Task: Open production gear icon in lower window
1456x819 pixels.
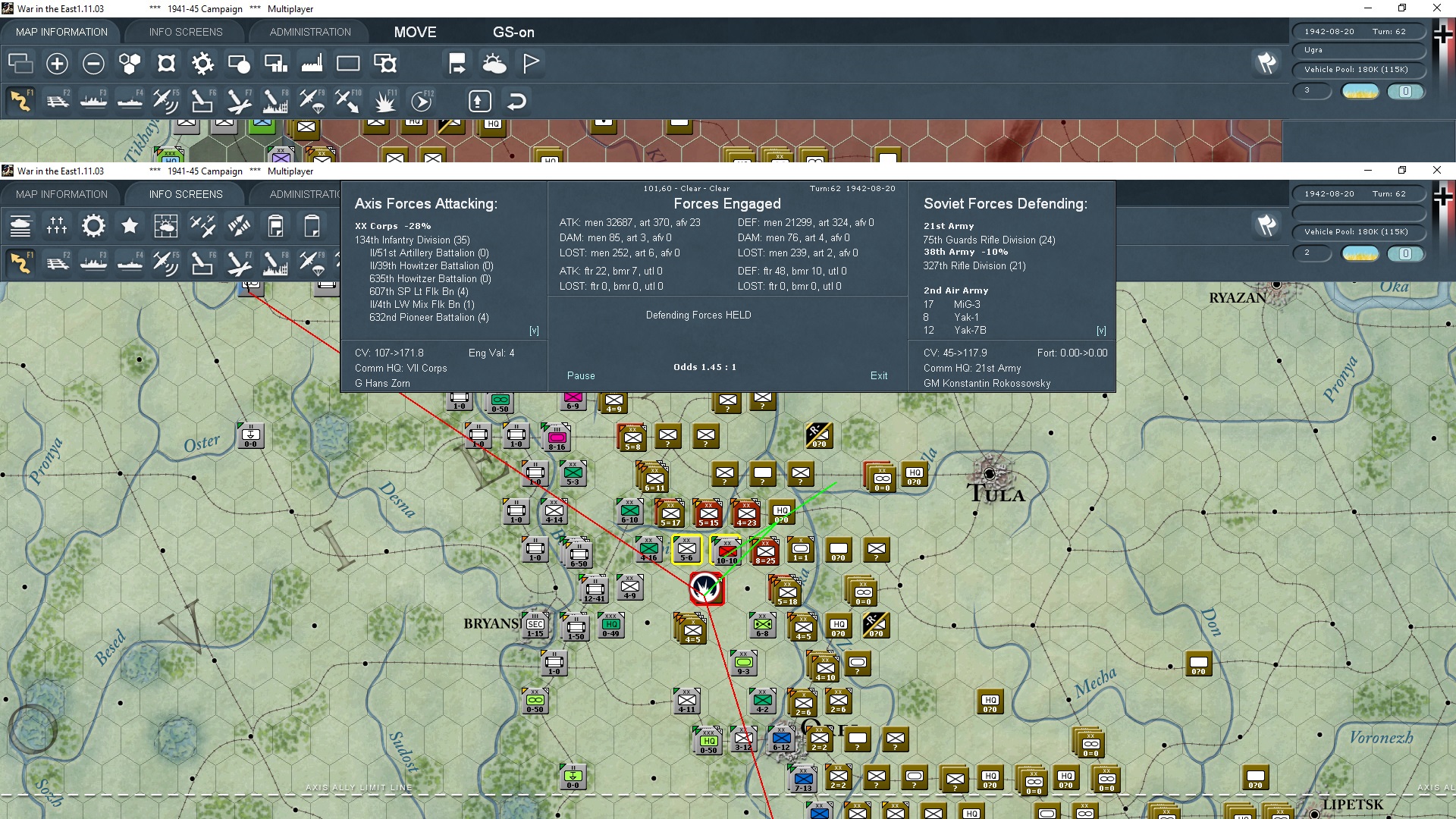Action: click(93, 226)
